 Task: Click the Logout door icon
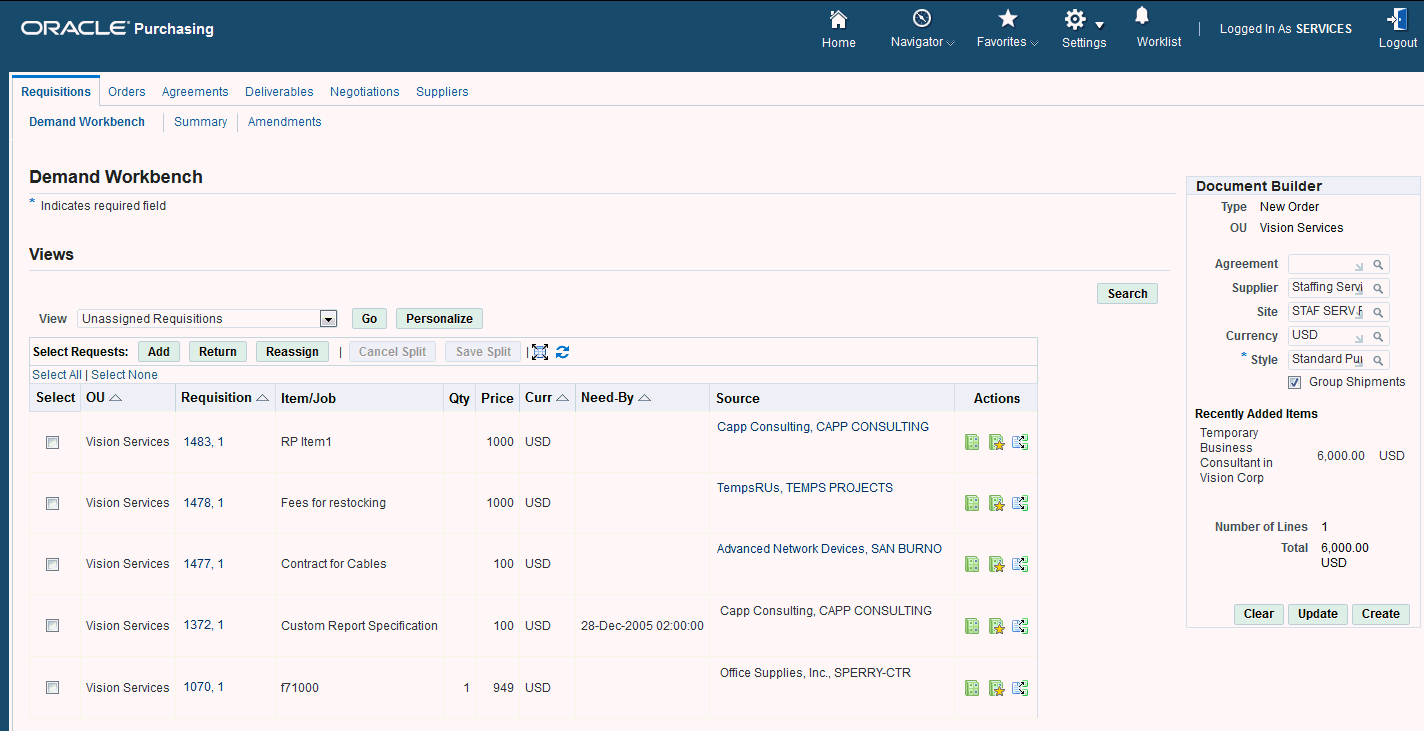point(1397,19)
